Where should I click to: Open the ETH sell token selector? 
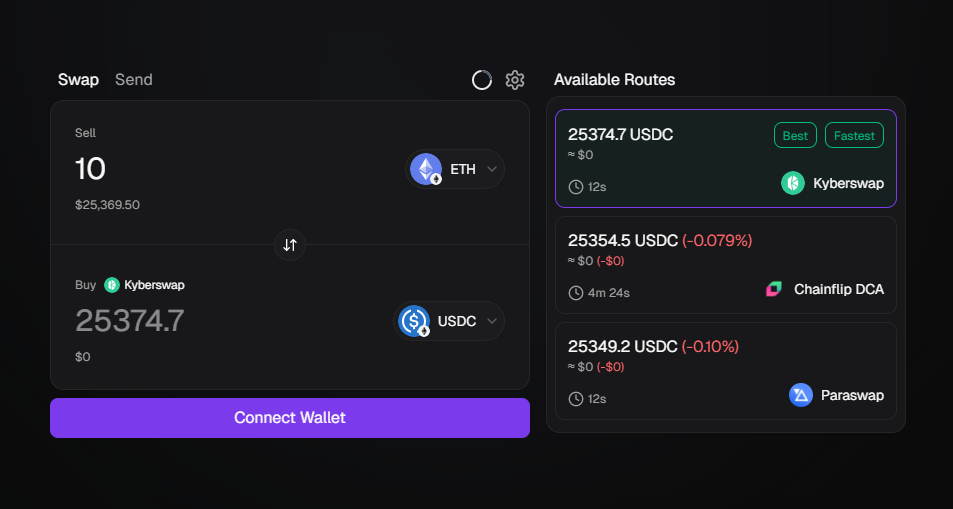(455, 169)
